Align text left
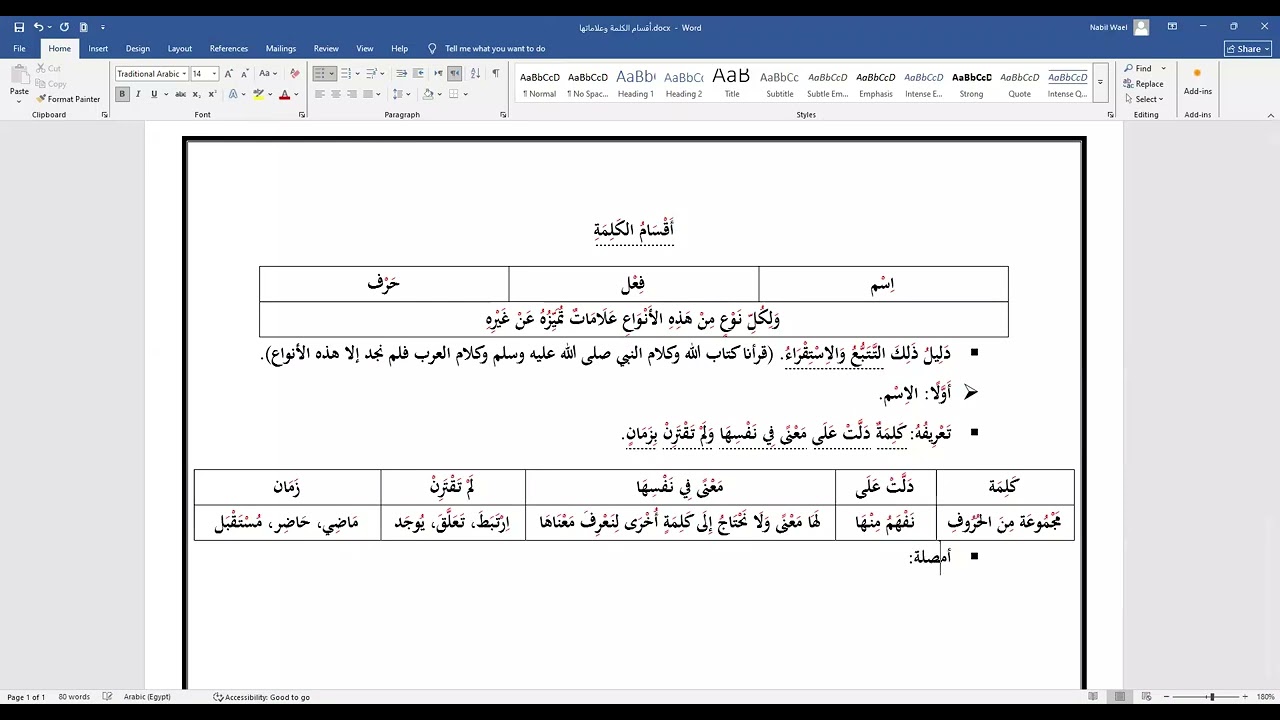This screenshot has height=720, width=1280. click(x=320, y=94)
